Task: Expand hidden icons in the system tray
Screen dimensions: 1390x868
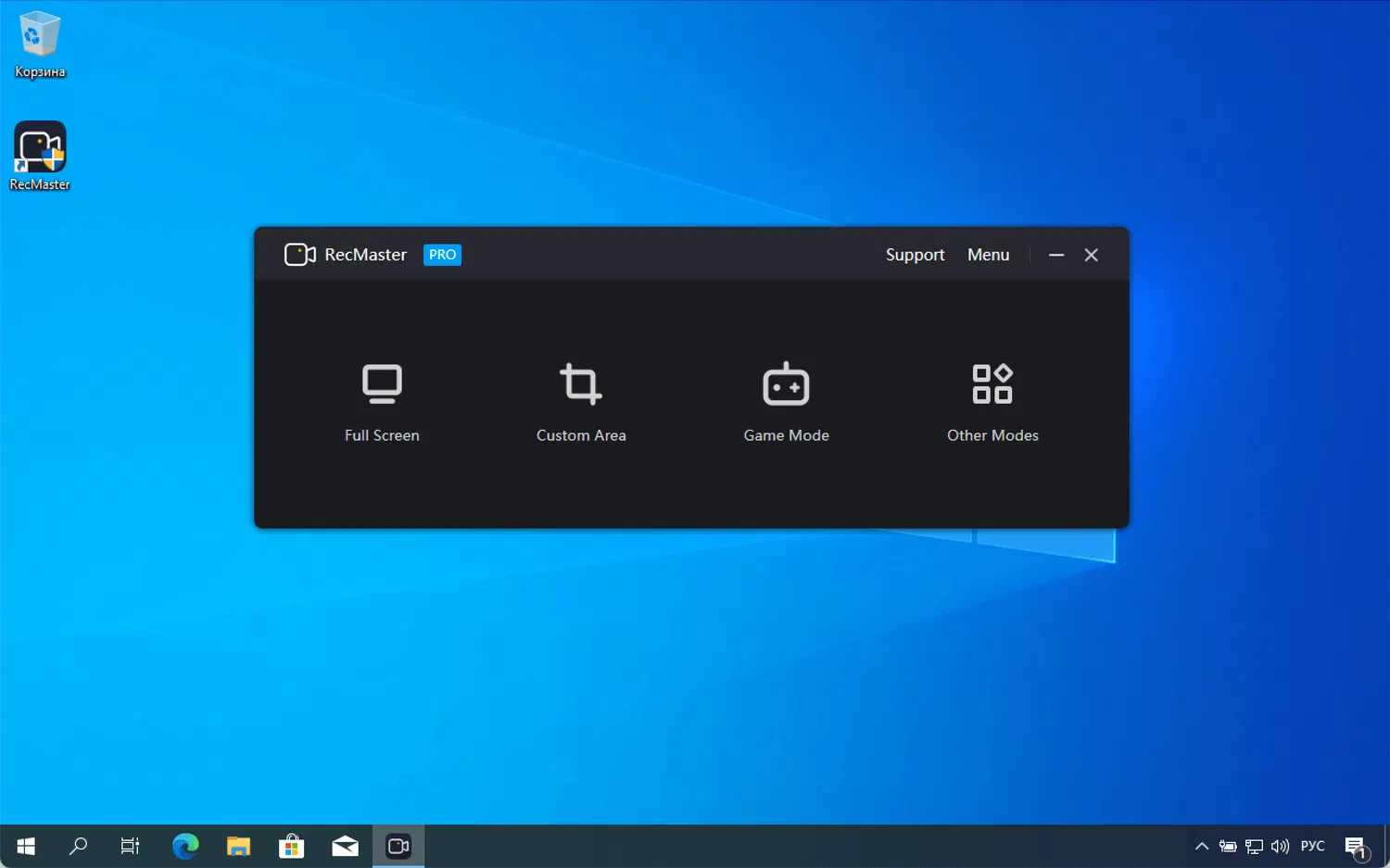Action: [1201, 846]
